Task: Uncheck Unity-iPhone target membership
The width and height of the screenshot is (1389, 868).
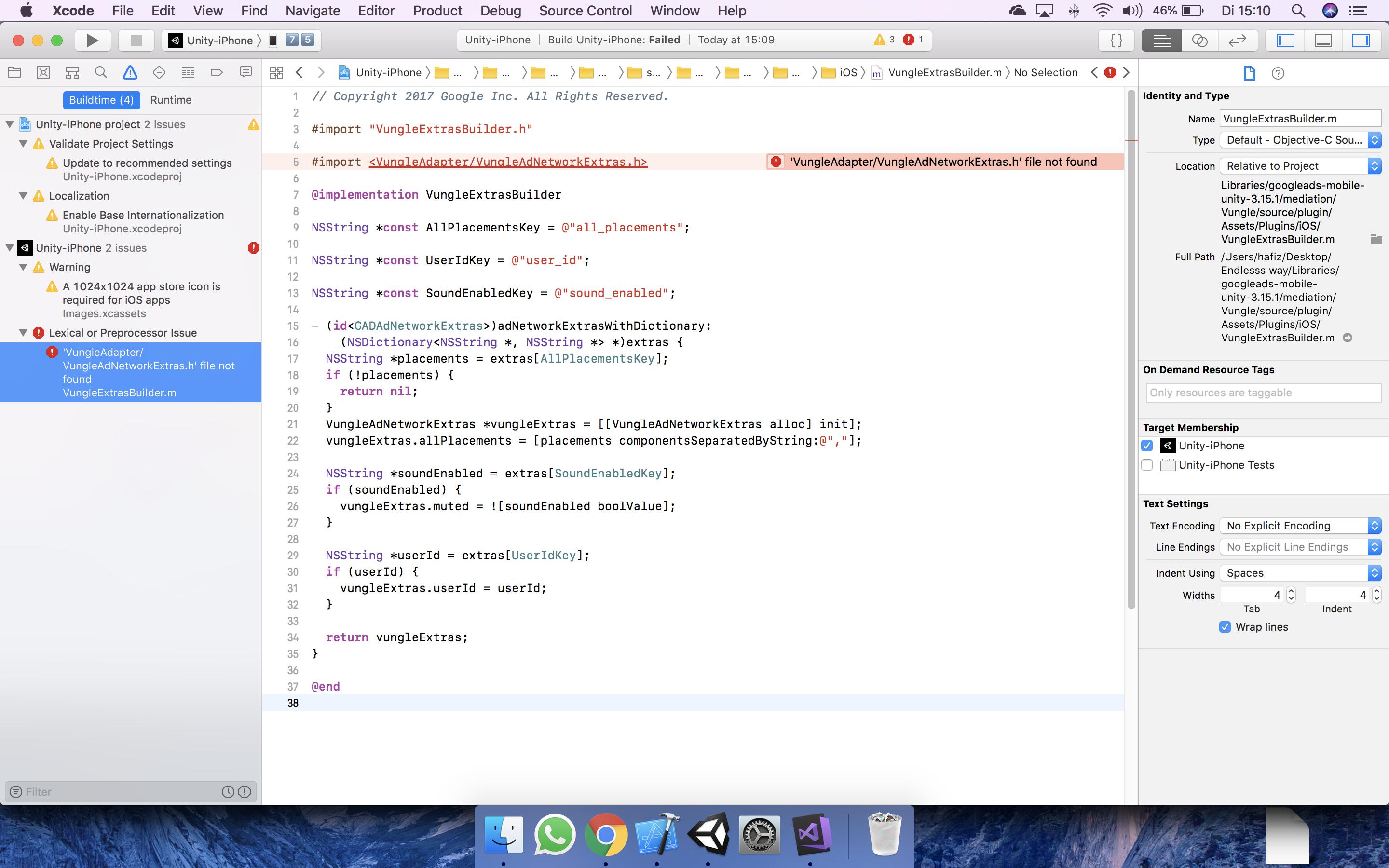Action: (x=1147, y=446)
